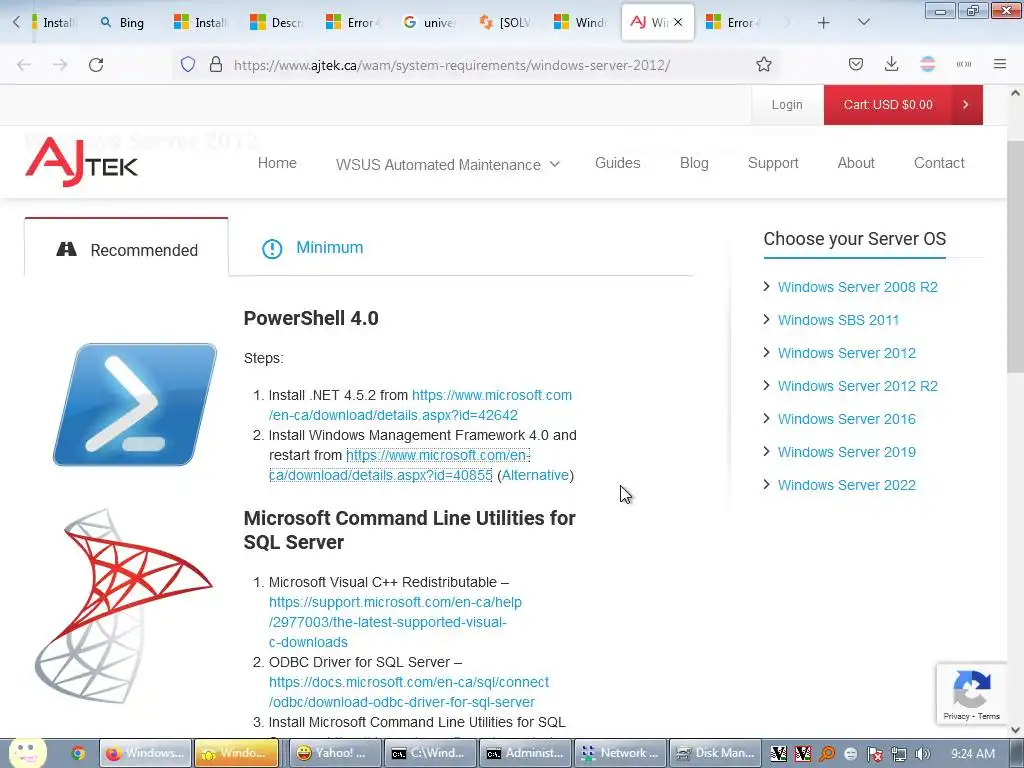
Task: Click the Start button orb
Action: (27, 753)
